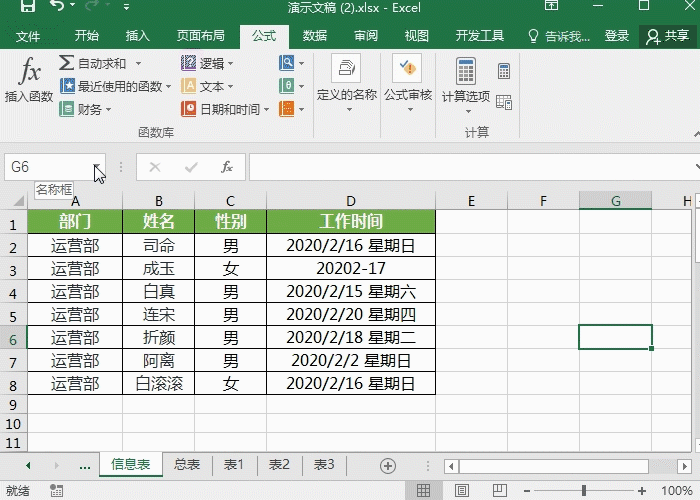
Task: Select column G header
Action: pyautogui.click(x=616, y=201)
